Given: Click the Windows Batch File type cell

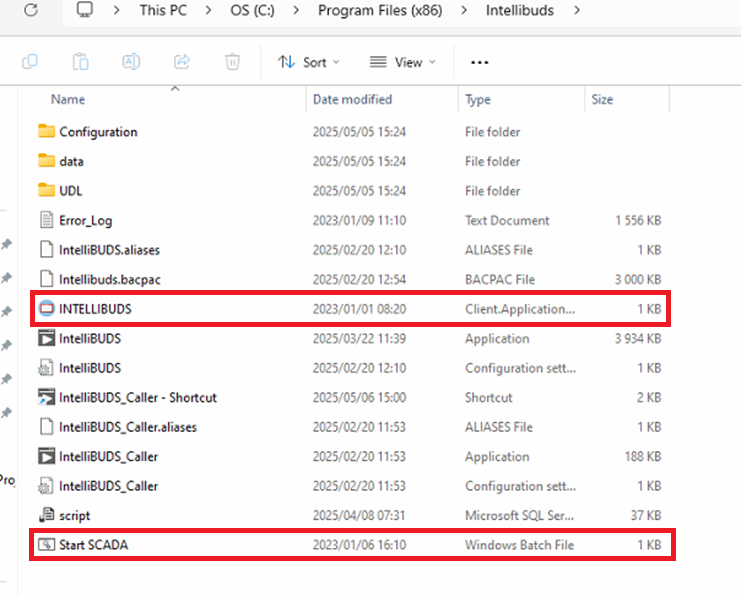Looking at the screenshot, I should click(519, 545).
